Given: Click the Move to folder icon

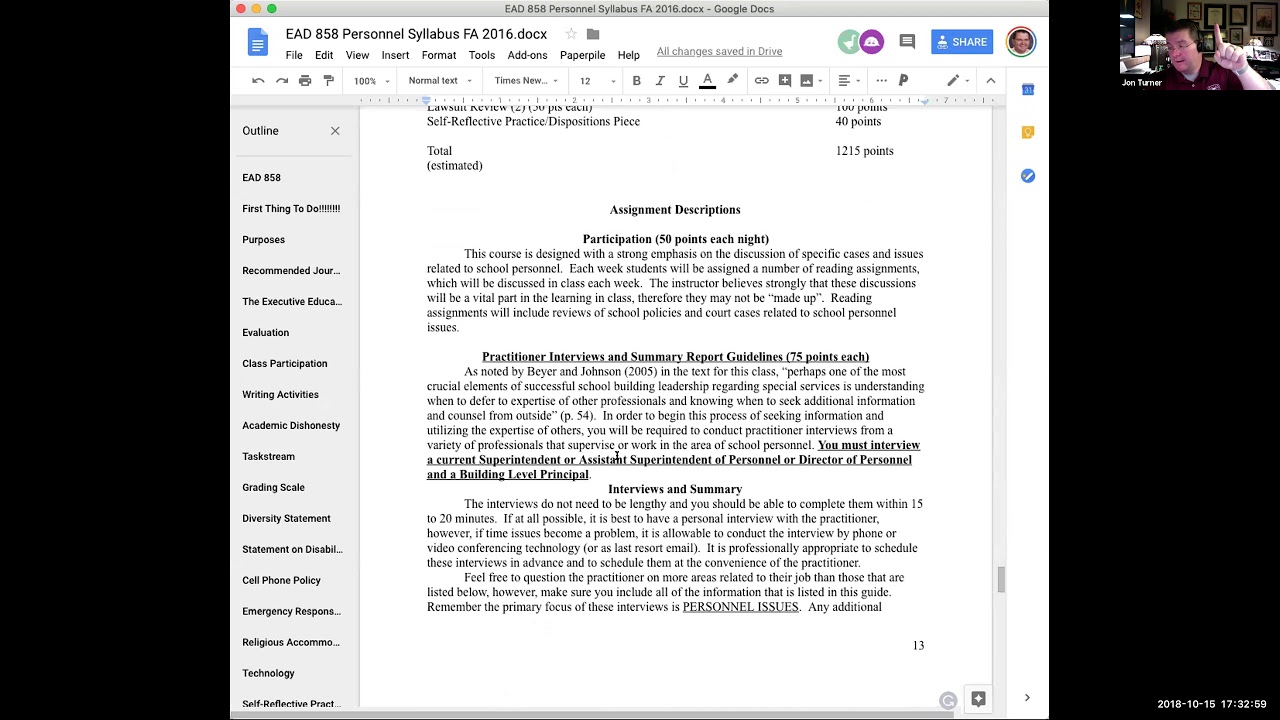Looking at the screenshot, I should 593,34.
